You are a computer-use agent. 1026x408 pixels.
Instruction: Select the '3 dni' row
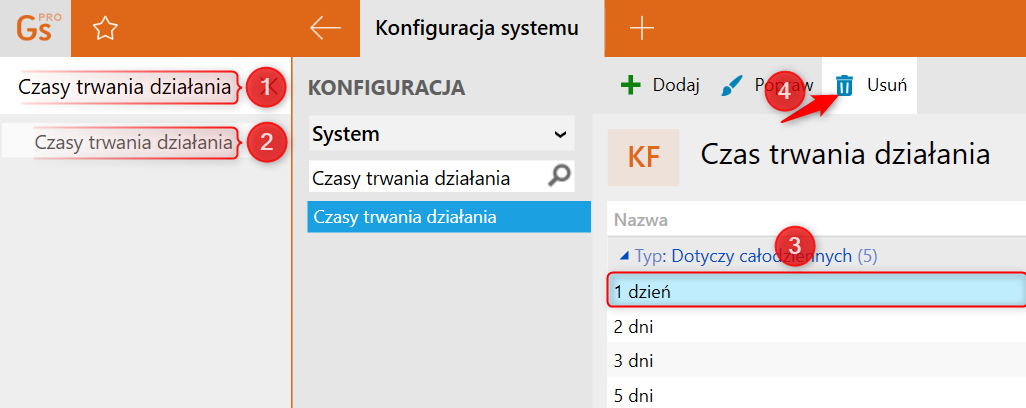pos(815,360)
